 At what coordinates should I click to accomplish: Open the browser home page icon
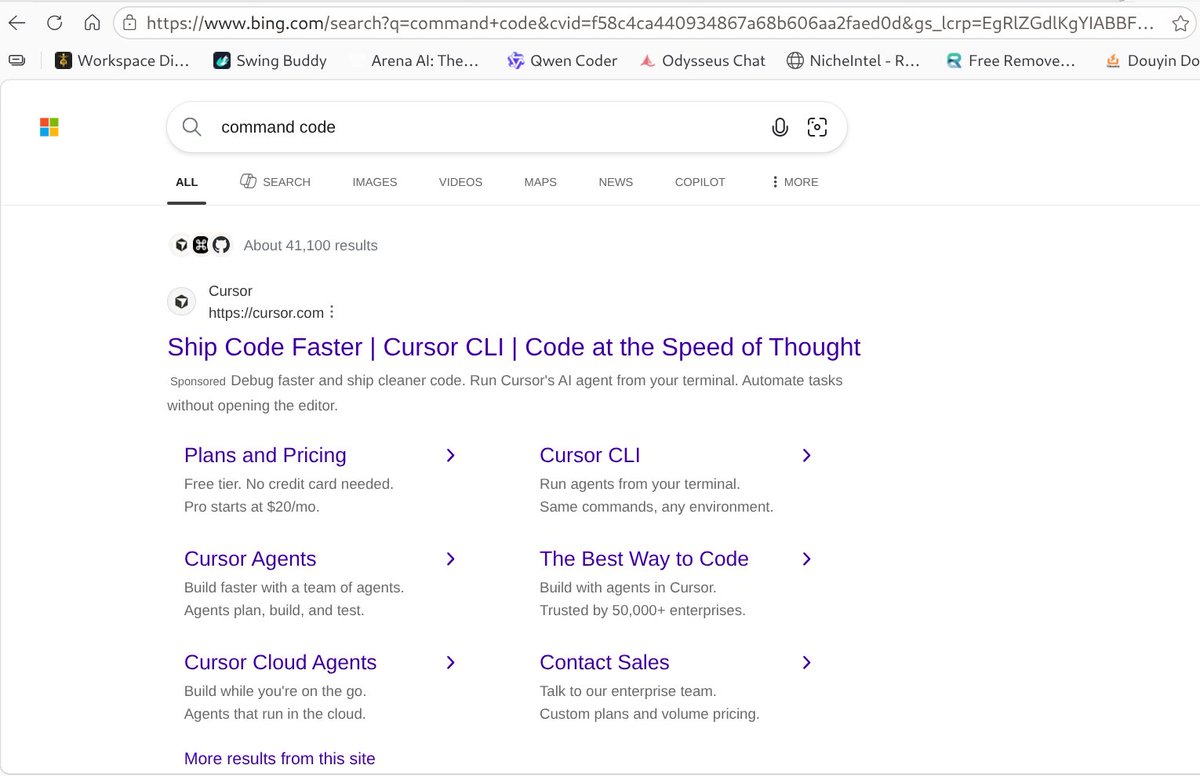92,22
